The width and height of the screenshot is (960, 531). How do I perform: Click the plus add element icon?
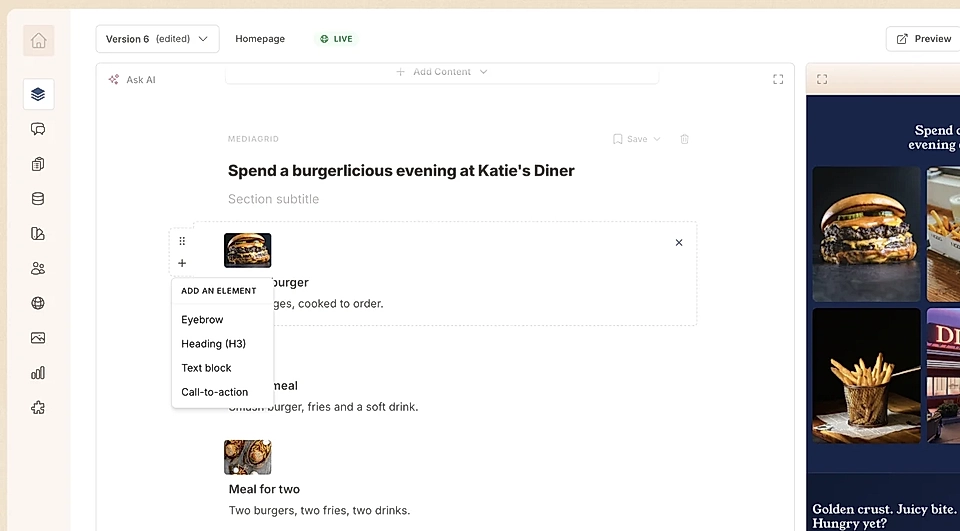point(182,263)
